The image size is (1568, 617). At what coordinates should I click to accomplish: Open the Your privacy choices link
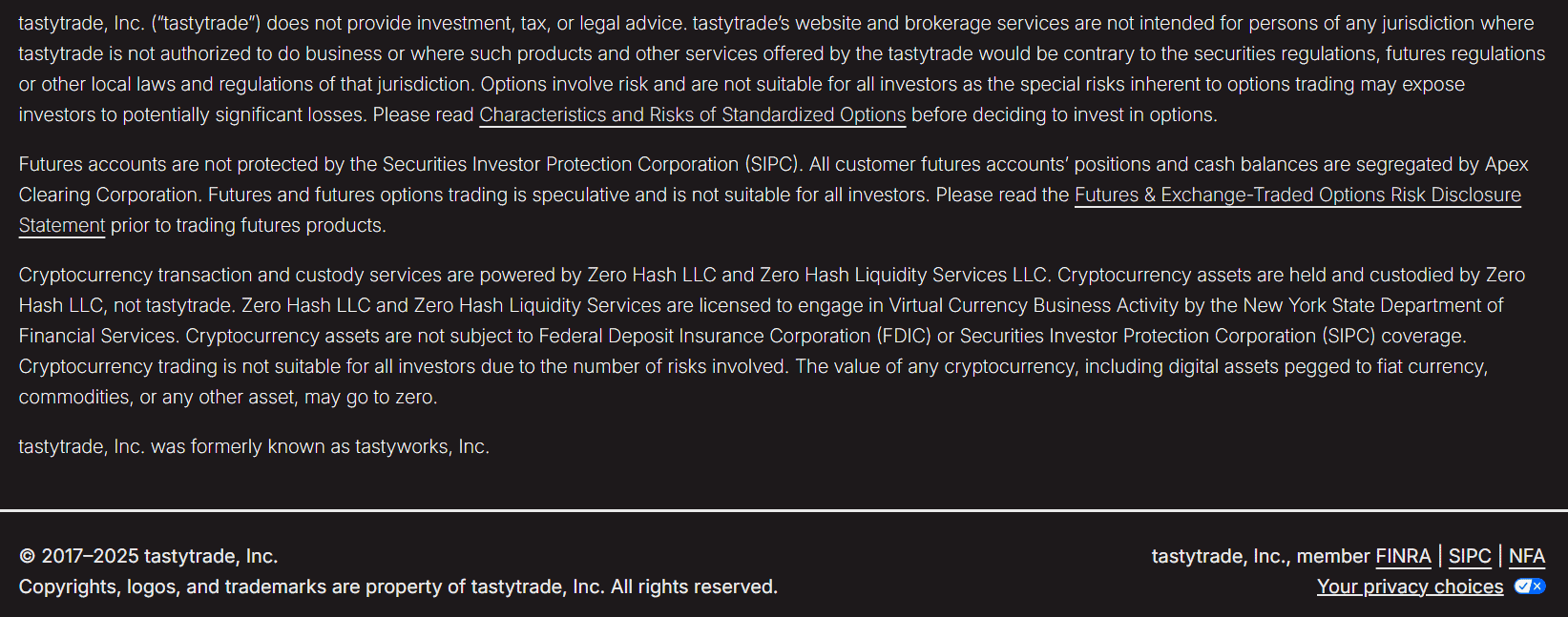point(1411,586)
